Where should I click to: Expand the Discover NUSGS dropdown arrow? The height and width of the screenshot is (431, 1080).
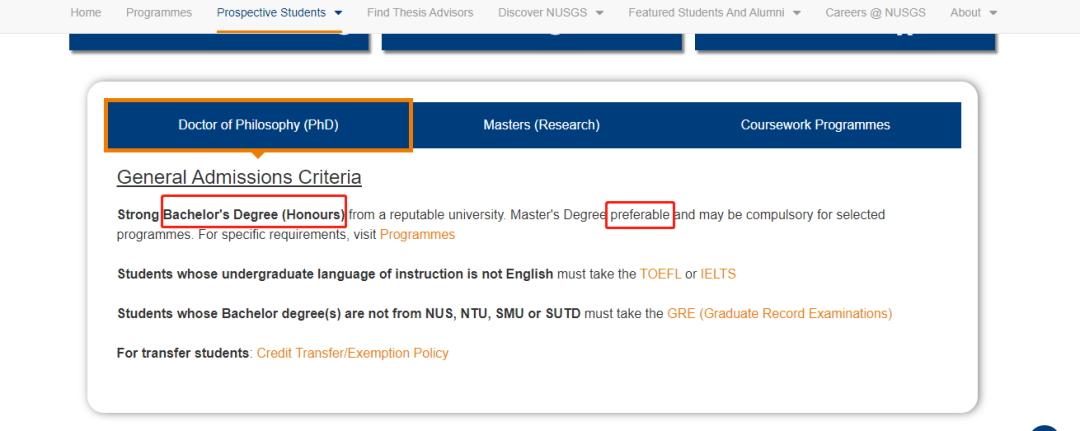pos(599,13)
